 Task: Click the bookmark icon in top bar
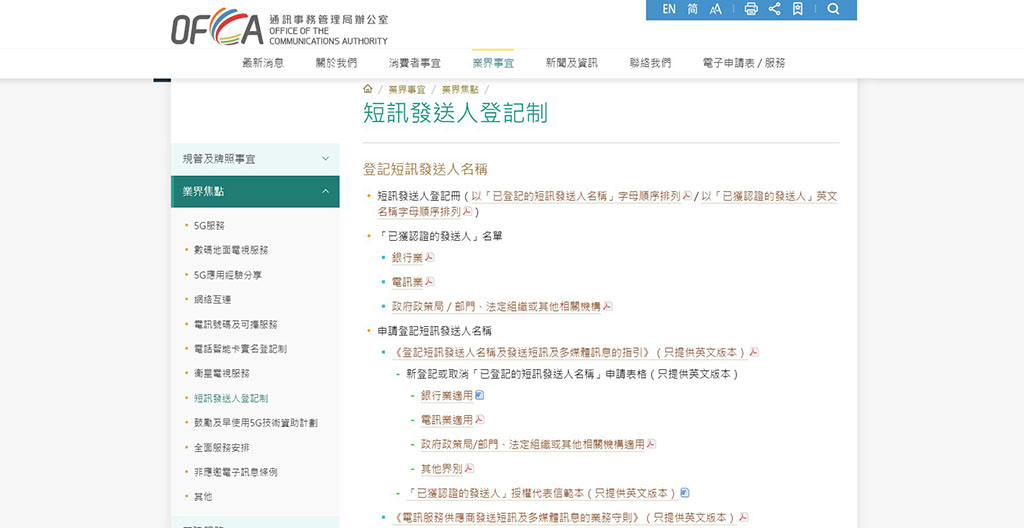pyautogui.click(x=797, y=9)
